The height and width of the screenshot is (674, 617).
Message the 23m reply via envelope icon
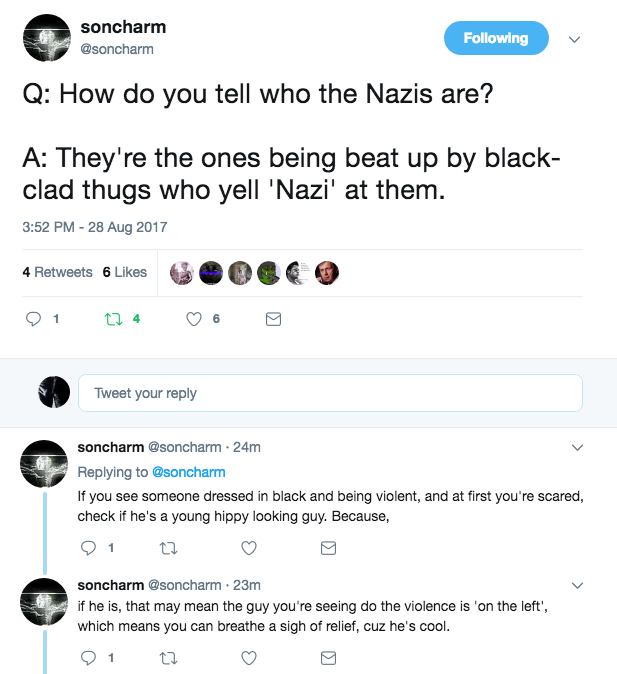[327, 658]
